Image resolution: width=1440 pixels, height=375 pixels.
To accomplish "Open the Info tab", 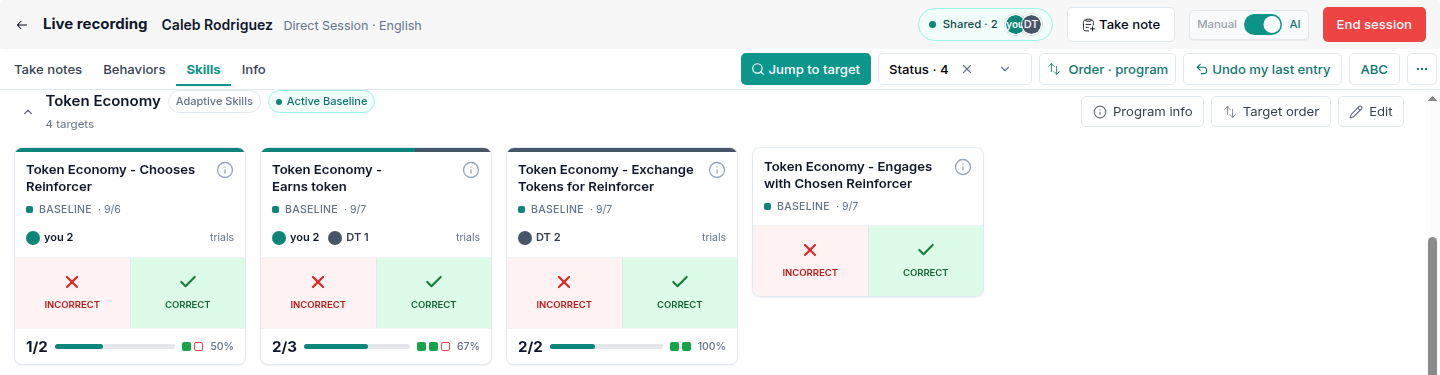I will point(254,70).
